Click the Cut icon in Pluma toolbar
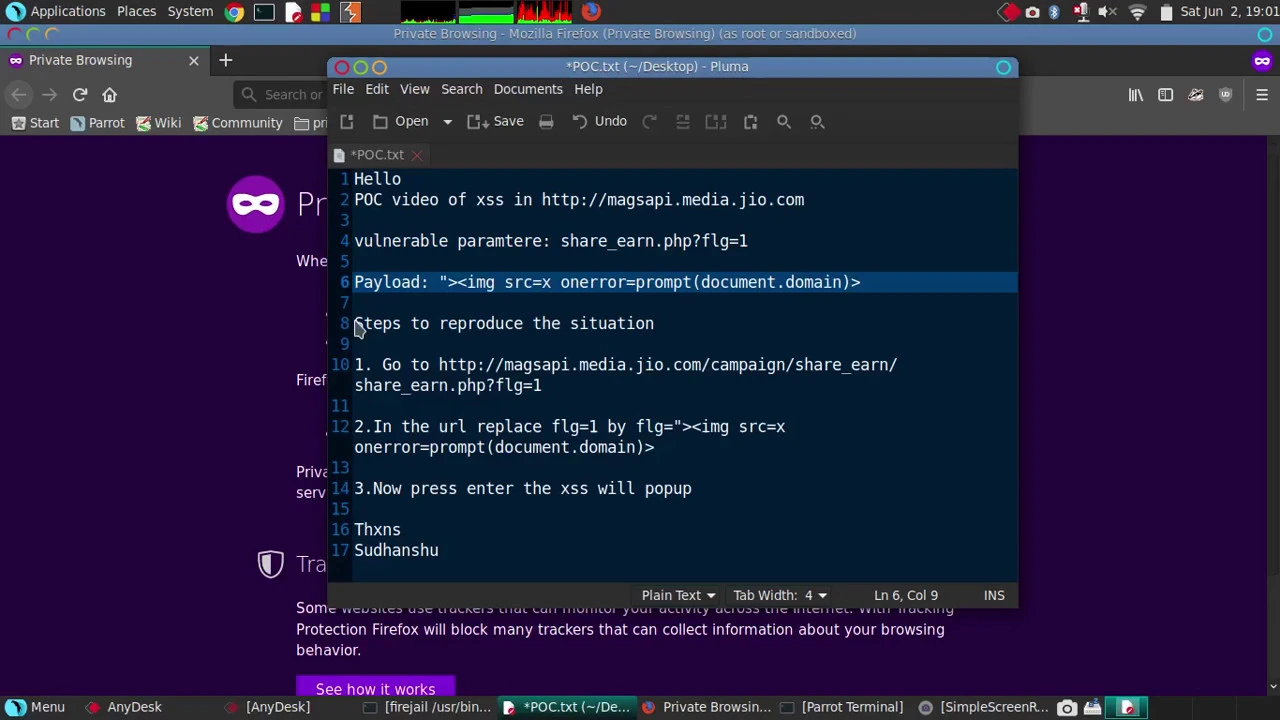1280x720 pixels. coord(683,122)
